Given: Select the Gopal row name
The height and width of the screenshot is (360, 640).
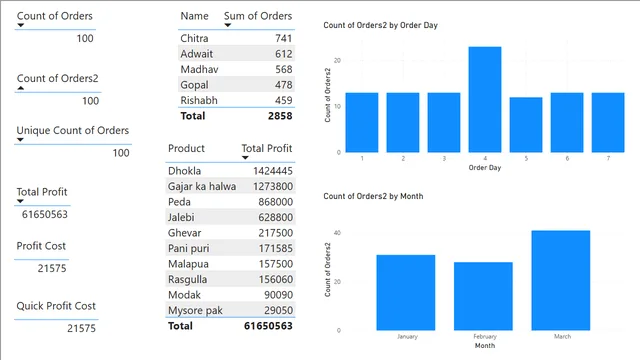Looking at the screenshot, I should [194, 85].
